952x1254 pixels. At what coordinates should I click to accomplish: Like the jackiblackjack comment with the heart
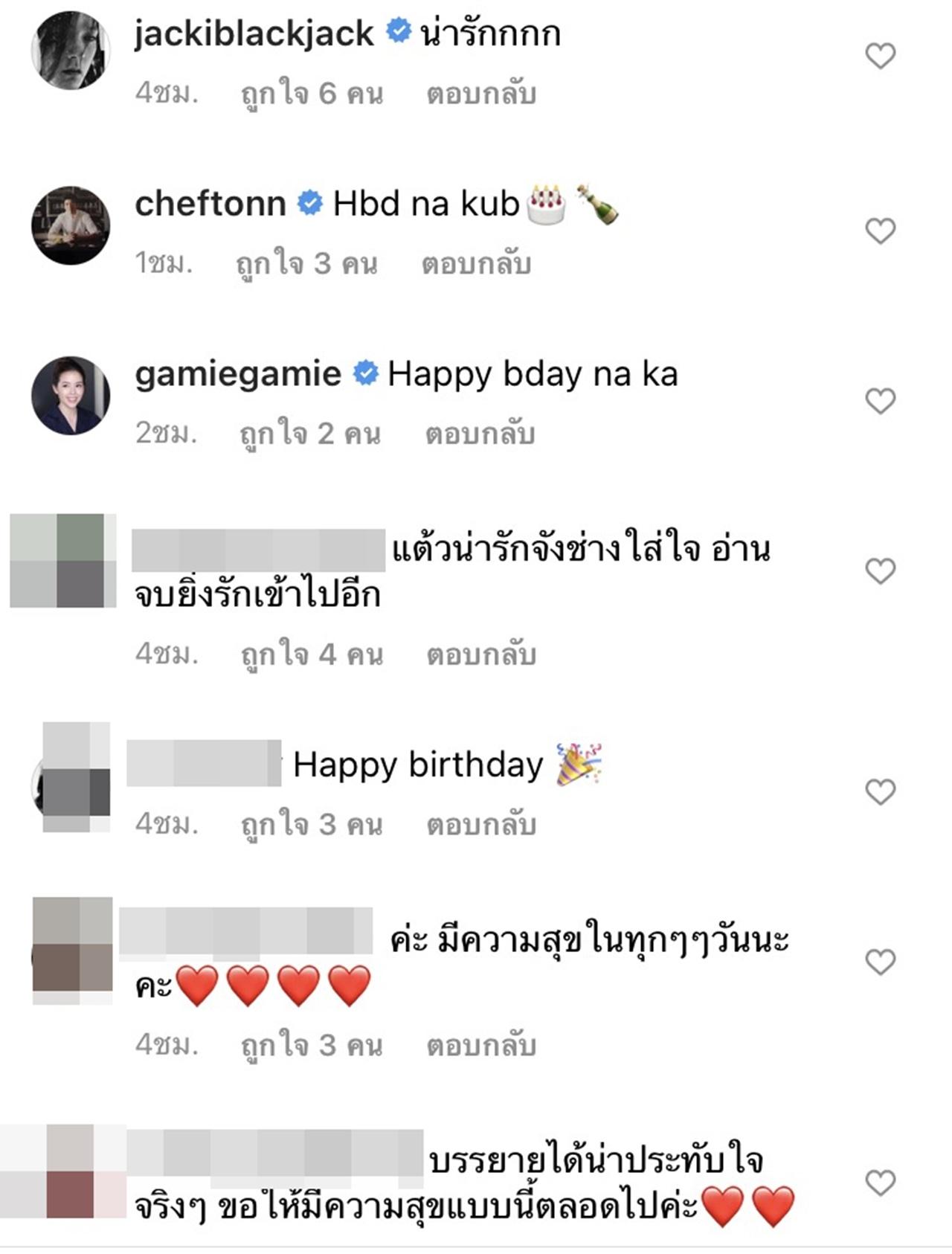tap(881, 56)
